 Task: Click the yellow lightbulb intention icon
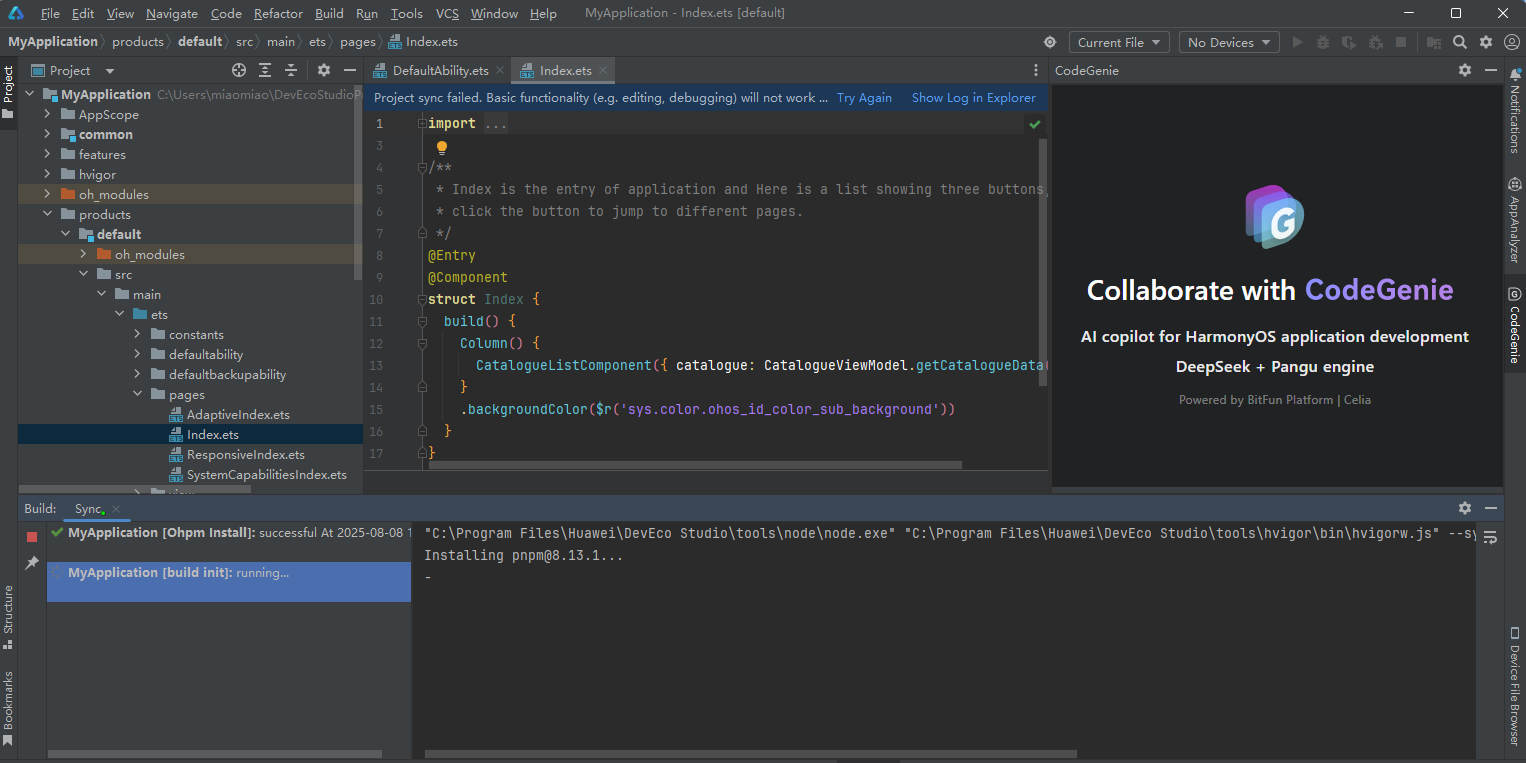click(x=441, y=147)
